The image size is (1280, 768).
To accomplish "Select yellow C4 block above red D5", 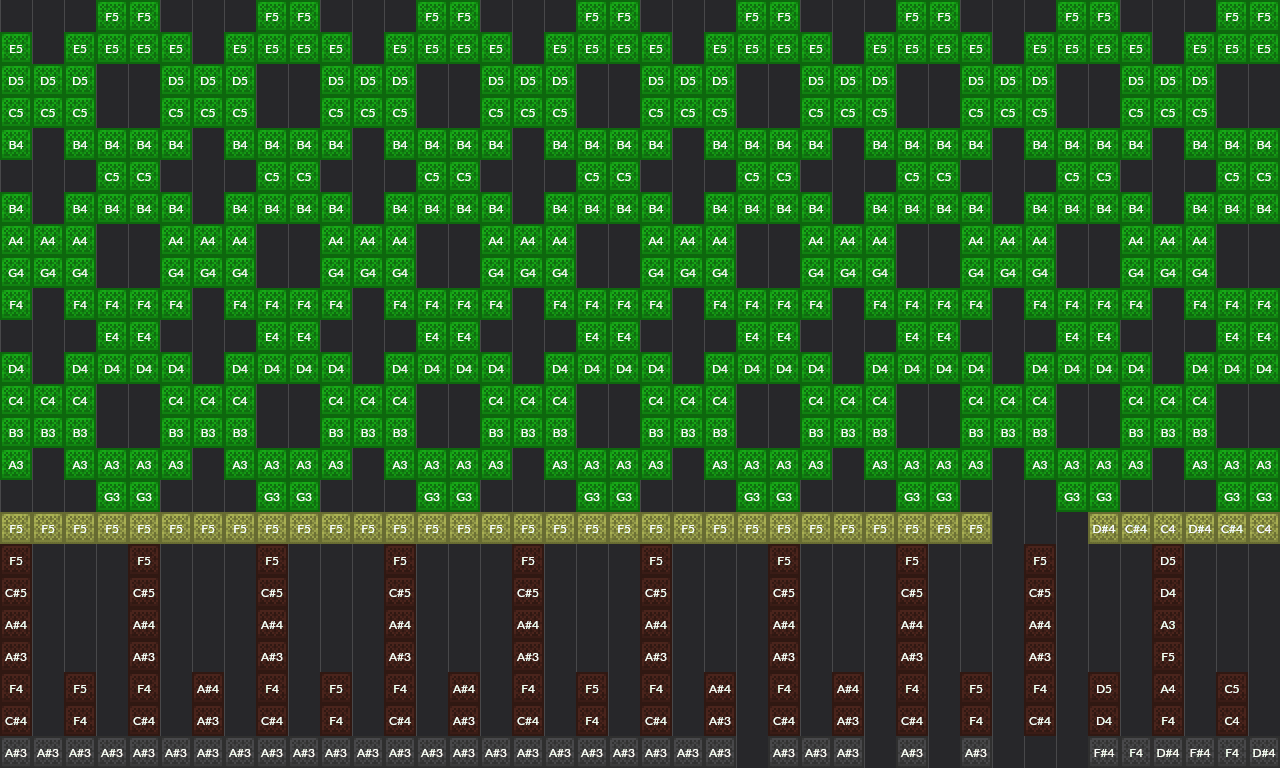I will (1168, 529).
